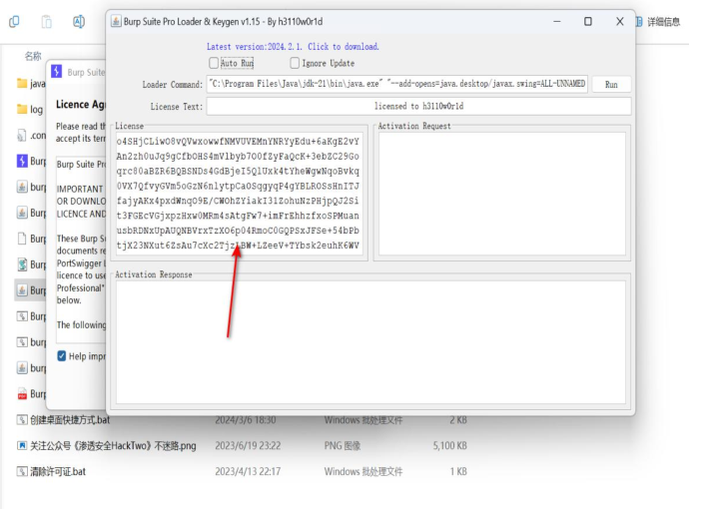This screenshot has height=513, width=720.
Task: Select the Burp Suite lightning file icon
Action: (x=22, y=161)
